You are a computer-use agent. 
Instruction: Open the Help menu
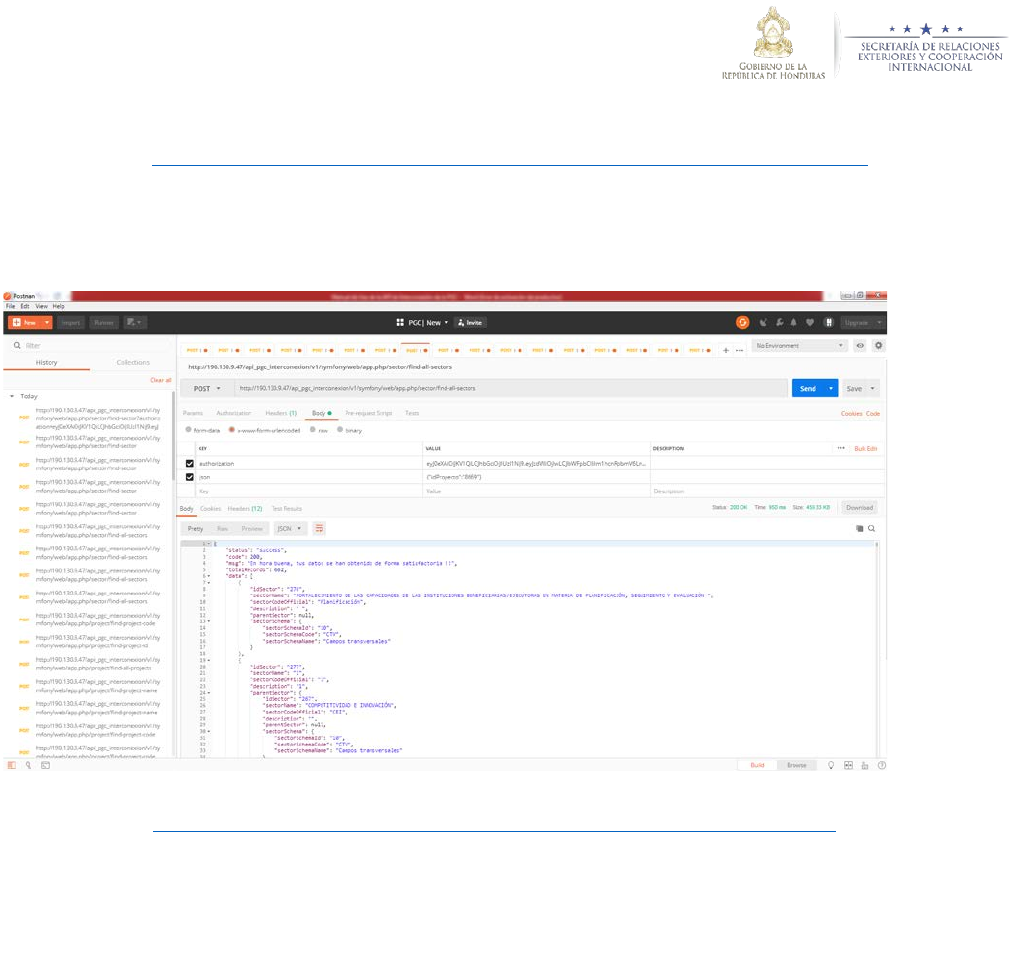coord(58,306)
